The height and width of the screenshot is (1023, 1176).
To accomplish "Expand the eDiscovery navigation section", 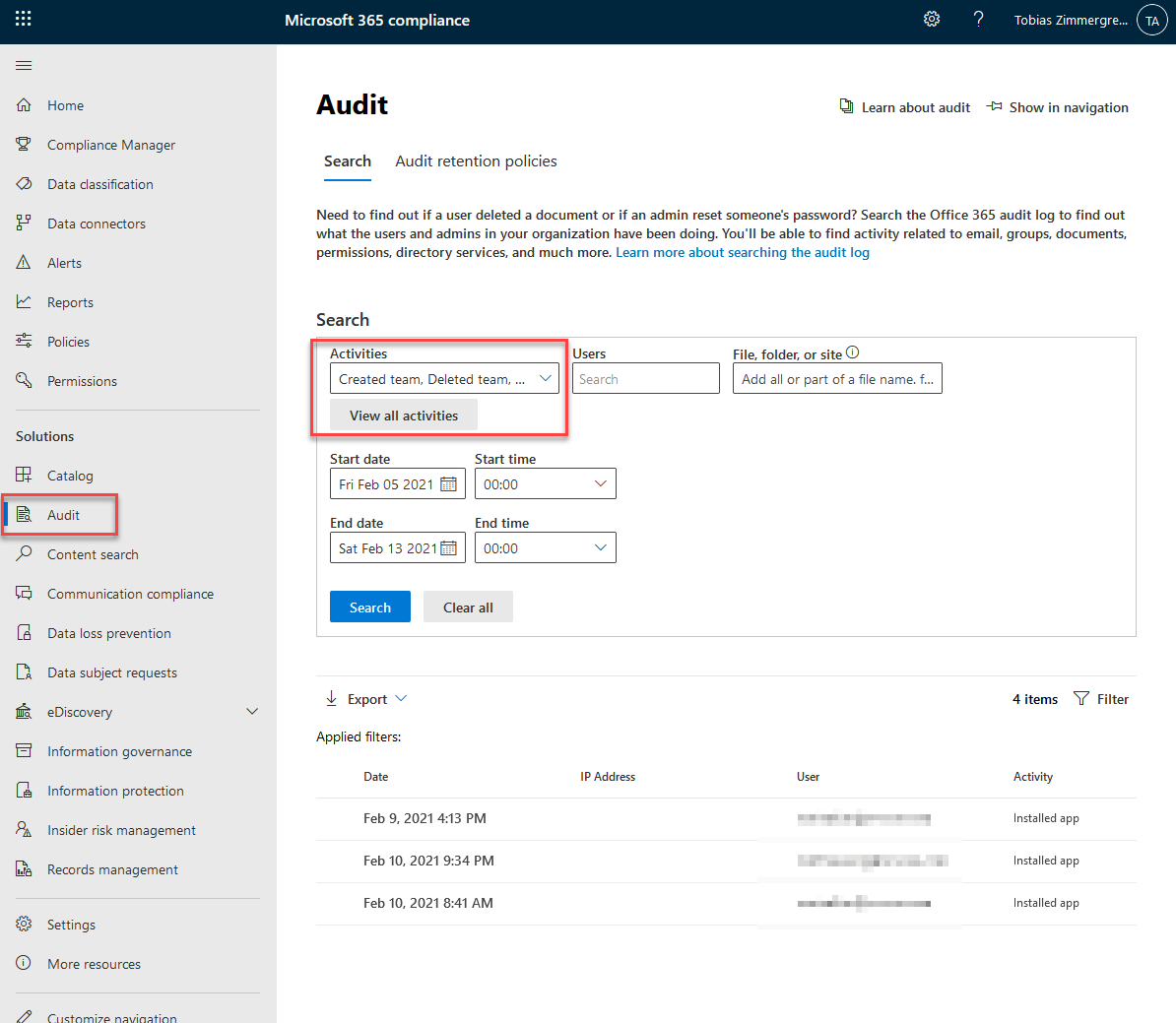I will (252, 712).
